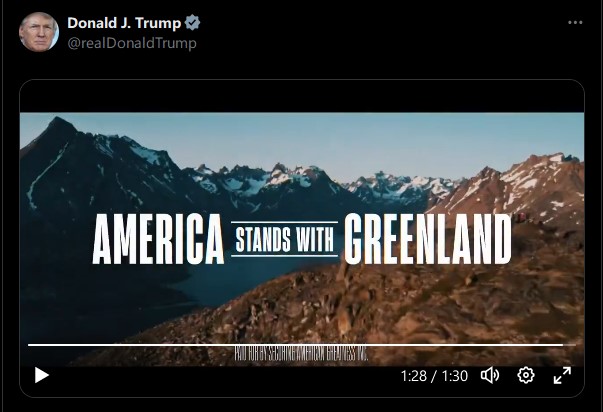The image size is (603, 412).
Task: Click the AMERICA word in the video
Action: pos(158,239)
